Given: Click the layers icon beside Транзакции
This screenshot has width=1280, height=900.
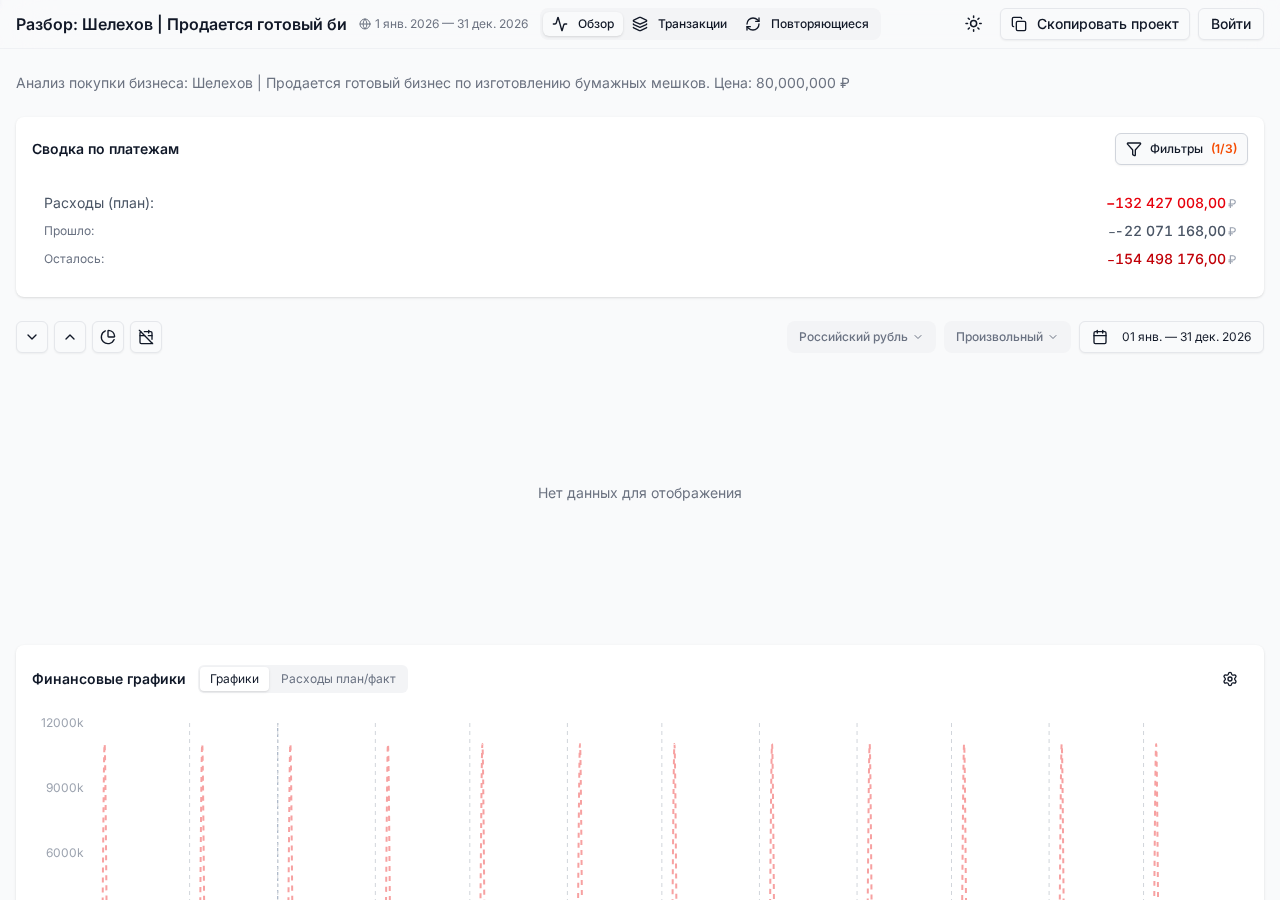Looking at the screenshot, I should (x=641, y=23).
